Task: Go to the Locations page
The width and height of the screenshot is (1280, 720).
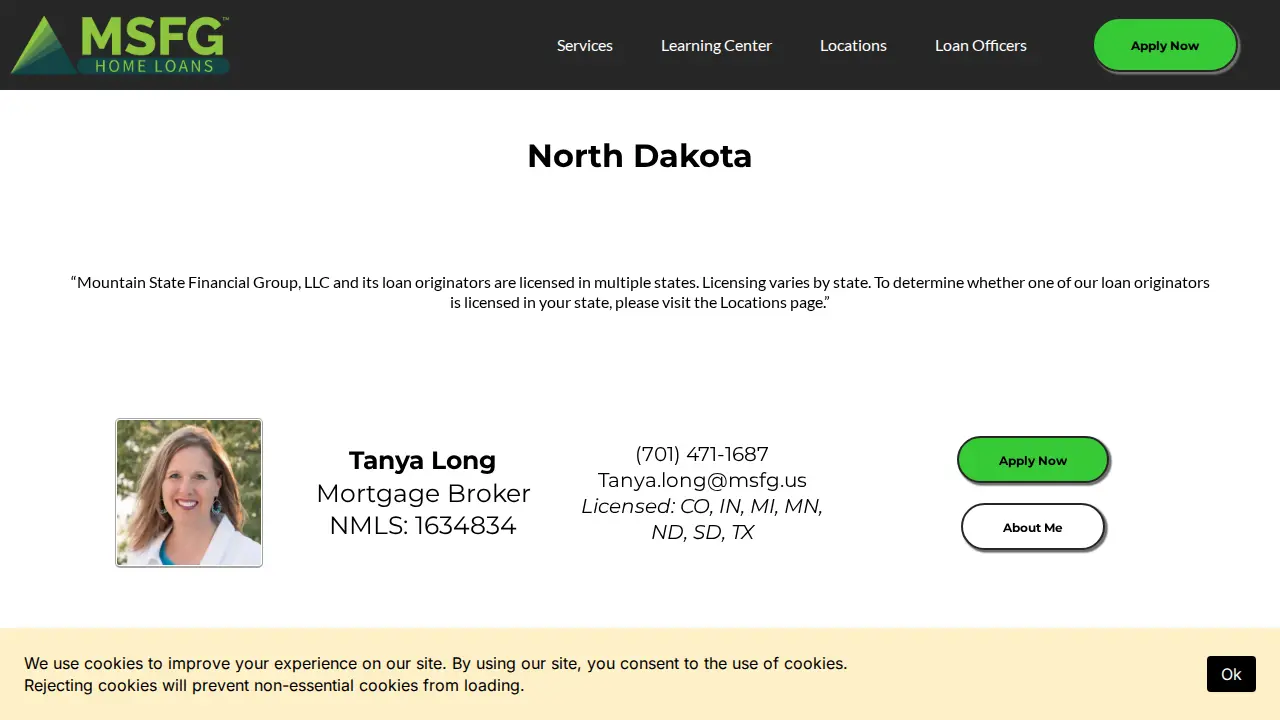Action: coord(853,45)
